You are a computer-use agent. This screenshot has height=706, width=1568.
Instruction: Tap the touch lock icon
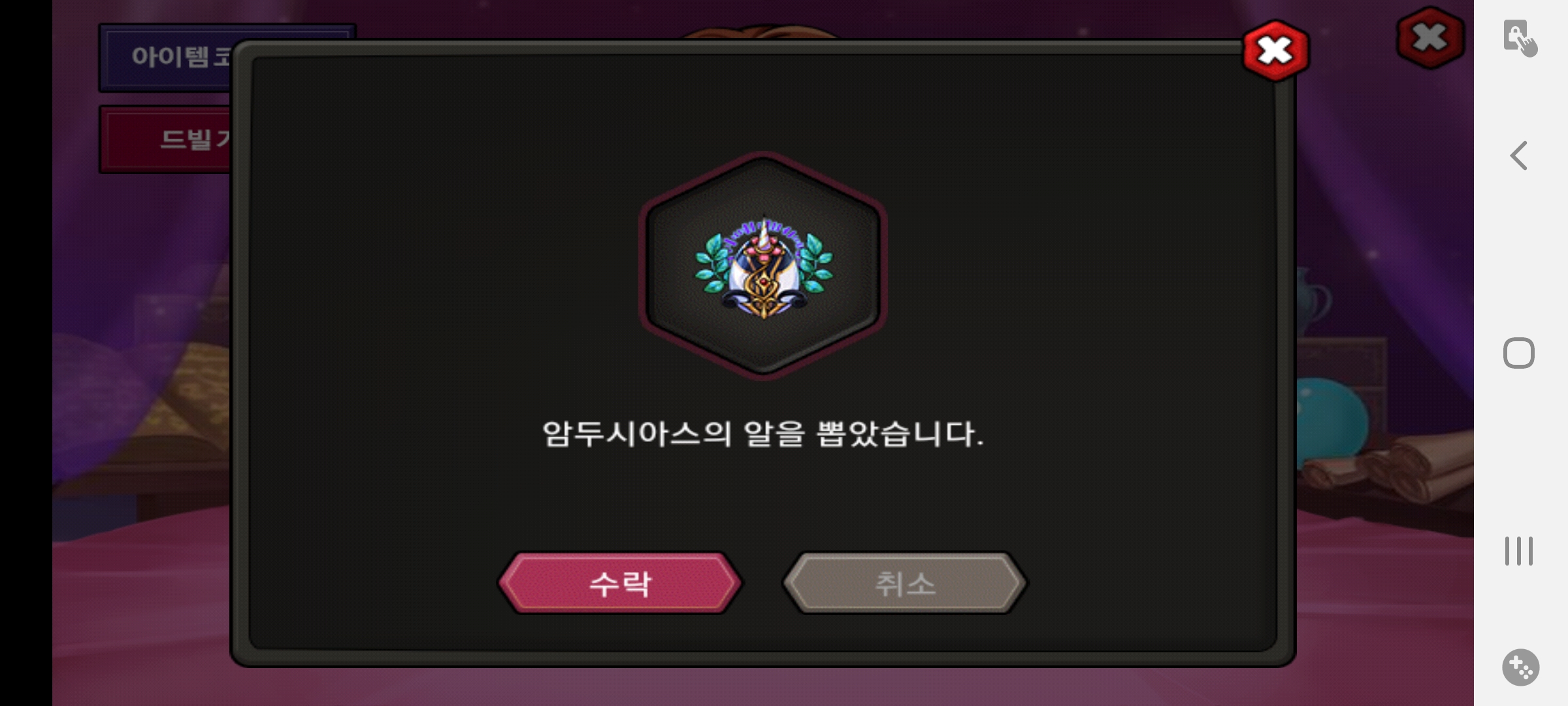pos(1520,38)
